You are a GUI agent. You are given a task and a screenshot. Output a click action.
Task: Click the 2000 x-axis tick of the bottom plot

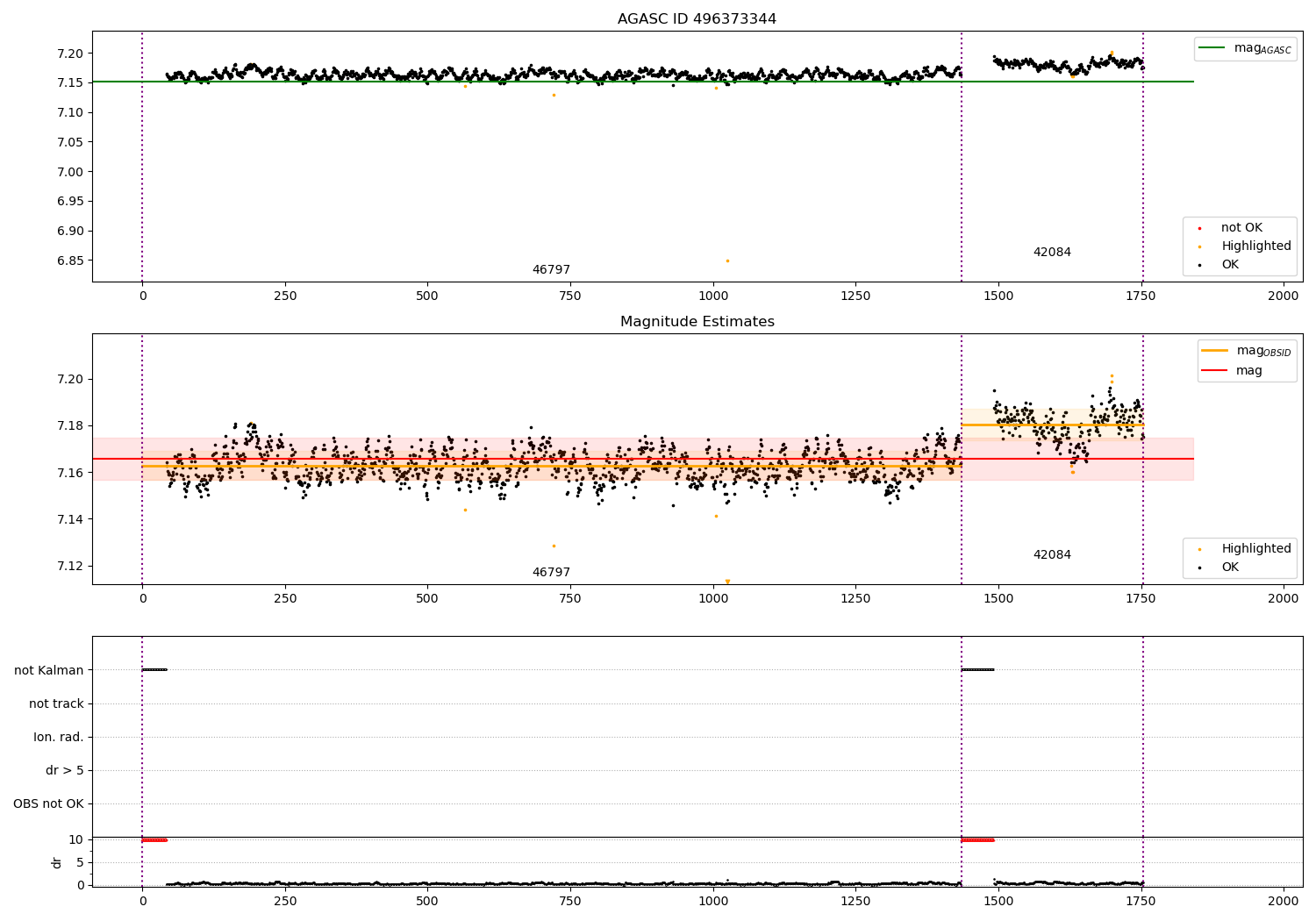pyautogui.click(x=1284, y=902)
